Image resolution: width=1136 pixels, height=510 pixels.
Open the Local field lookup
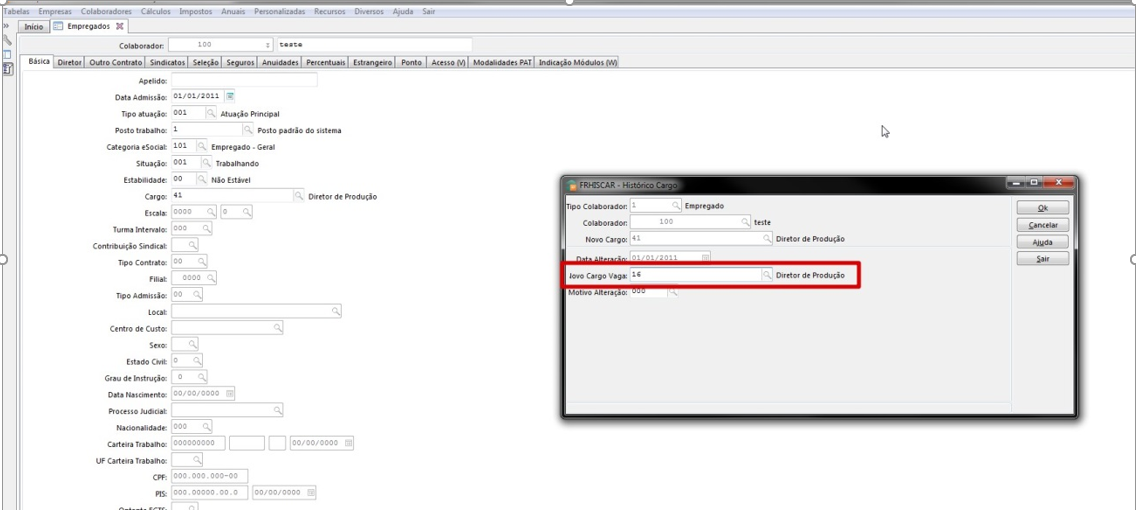(x=336, y=312)
